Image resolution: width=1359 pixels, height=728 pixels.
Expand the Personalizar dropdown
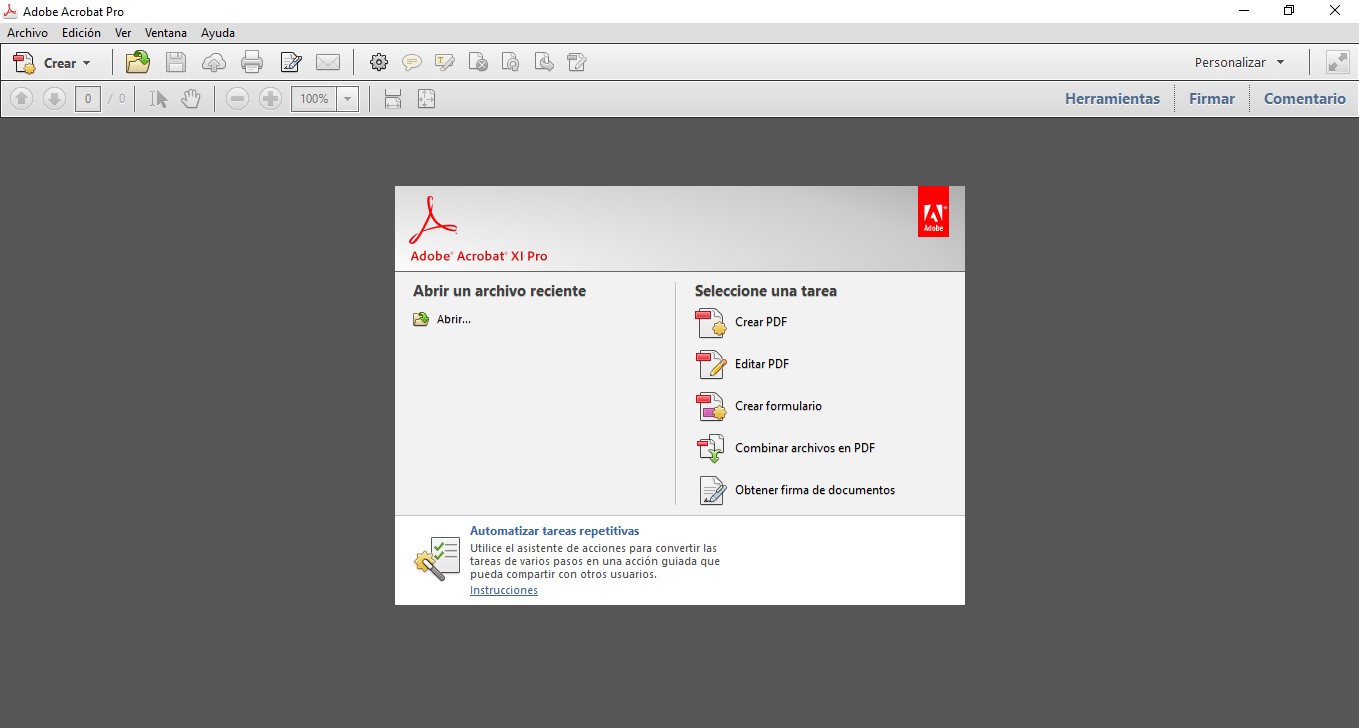[x=1240, y=61]
